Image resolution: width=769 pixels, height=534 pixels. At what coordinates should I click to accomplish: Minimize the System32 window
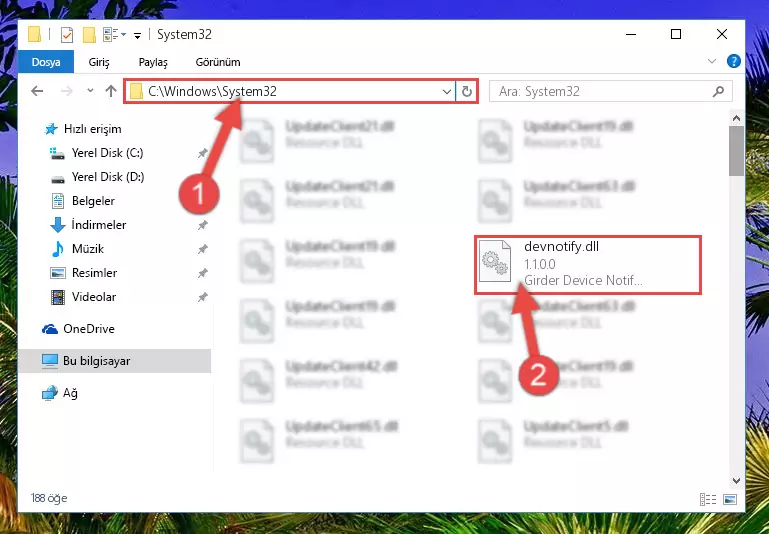click(x=631, y=34)
